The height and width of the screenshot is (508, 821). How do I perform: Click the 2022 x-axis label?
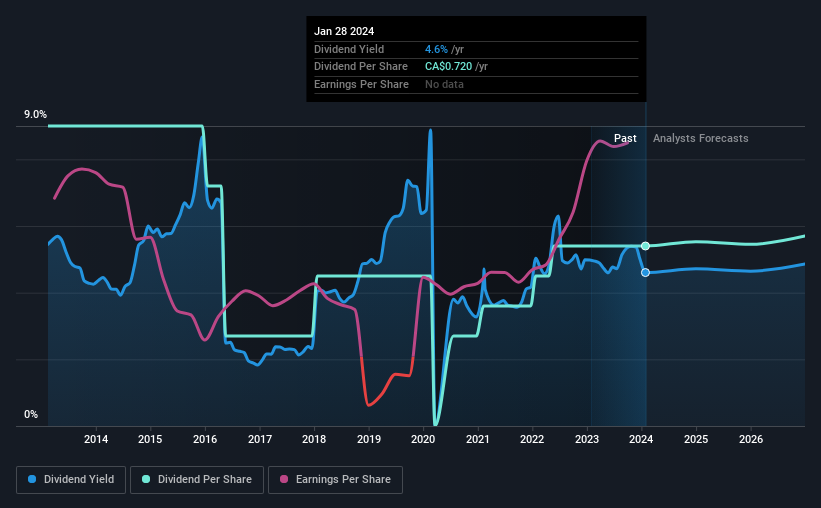pyautogui.click(x=532, y=439)
